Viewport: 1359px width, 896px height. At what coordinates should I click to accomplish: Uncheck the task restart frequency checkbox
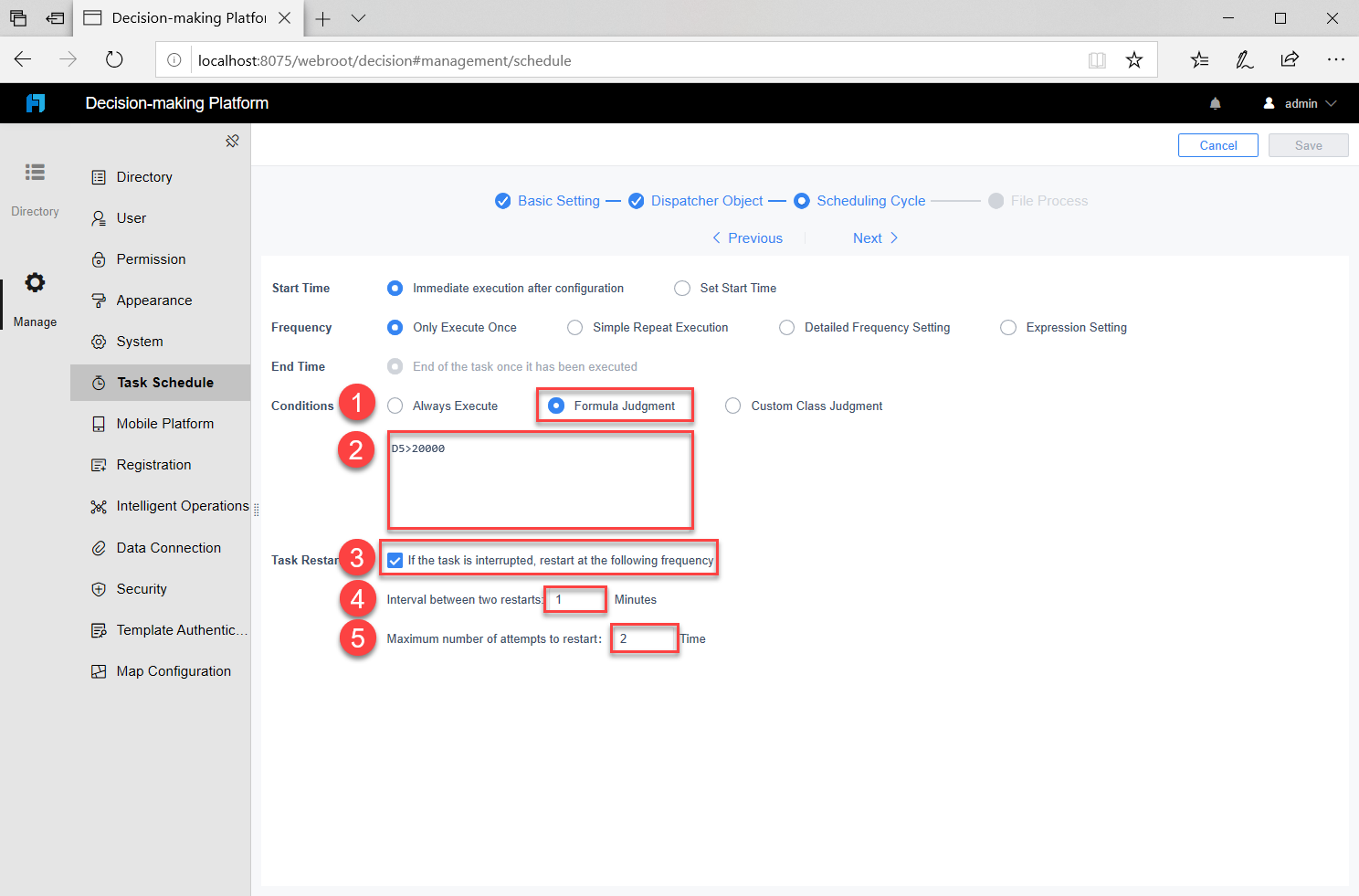point(395,559)
